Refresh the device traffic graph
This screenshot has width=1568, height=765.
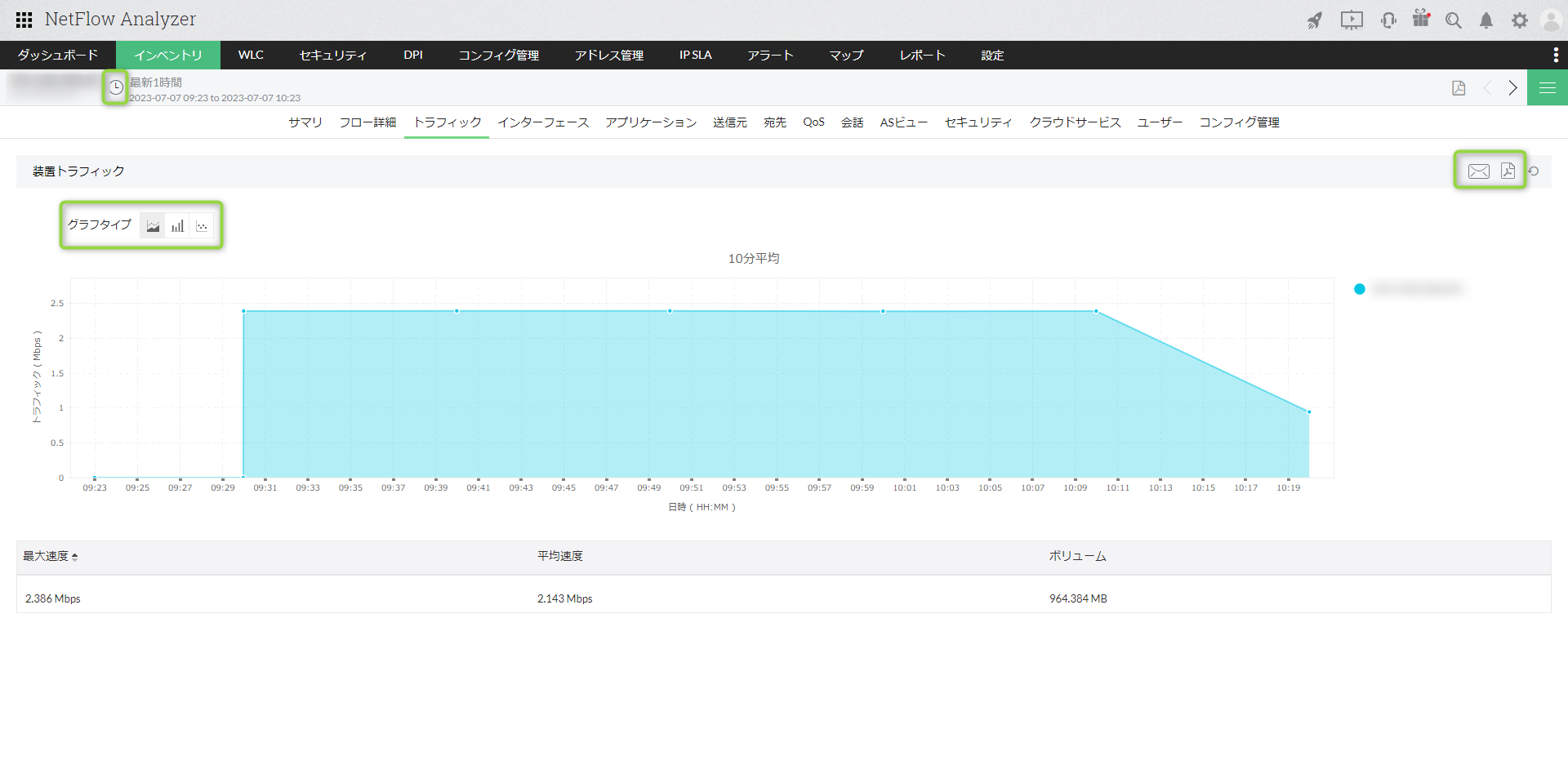click(x=1534, y=171)
